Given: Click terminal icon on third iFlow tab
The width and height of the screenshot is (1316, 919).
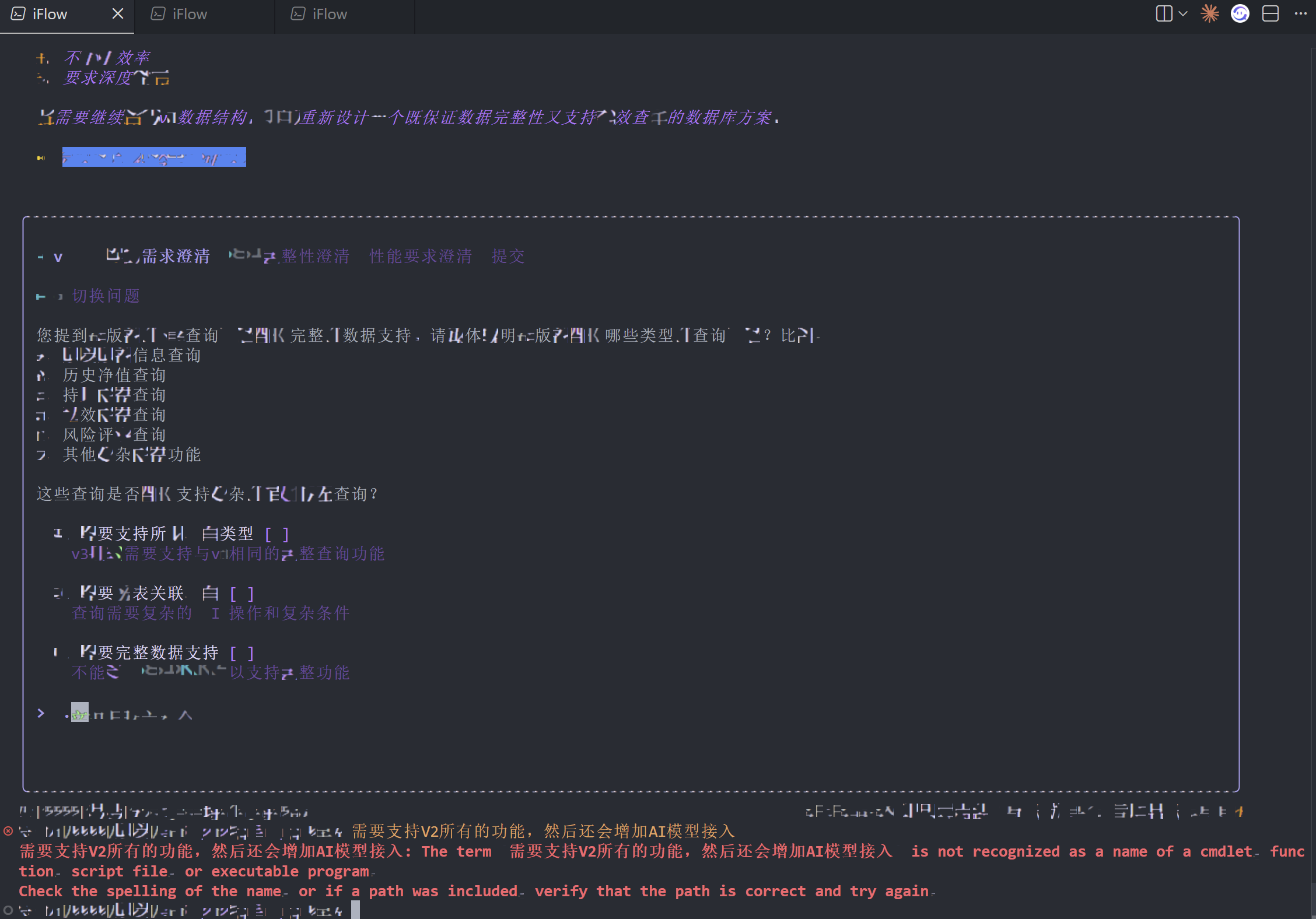Looking at the screenshot, I should click(x=298, y=14).
